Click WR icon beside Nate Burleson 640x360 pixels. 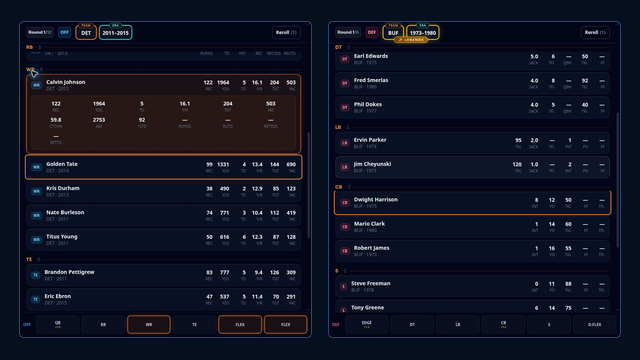pos(36,215)
